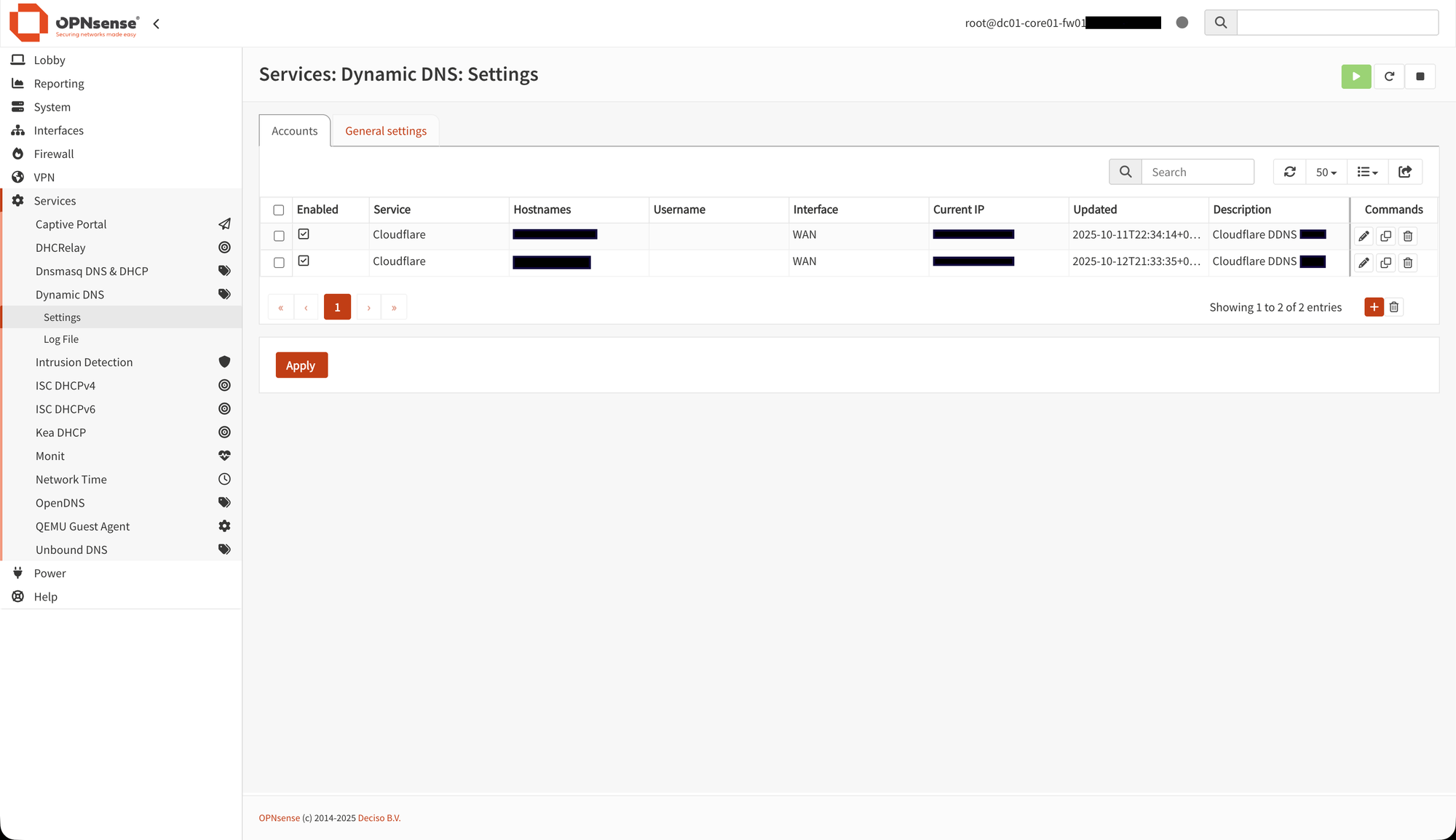Open the Log File menu entry

tap(60, 338)
